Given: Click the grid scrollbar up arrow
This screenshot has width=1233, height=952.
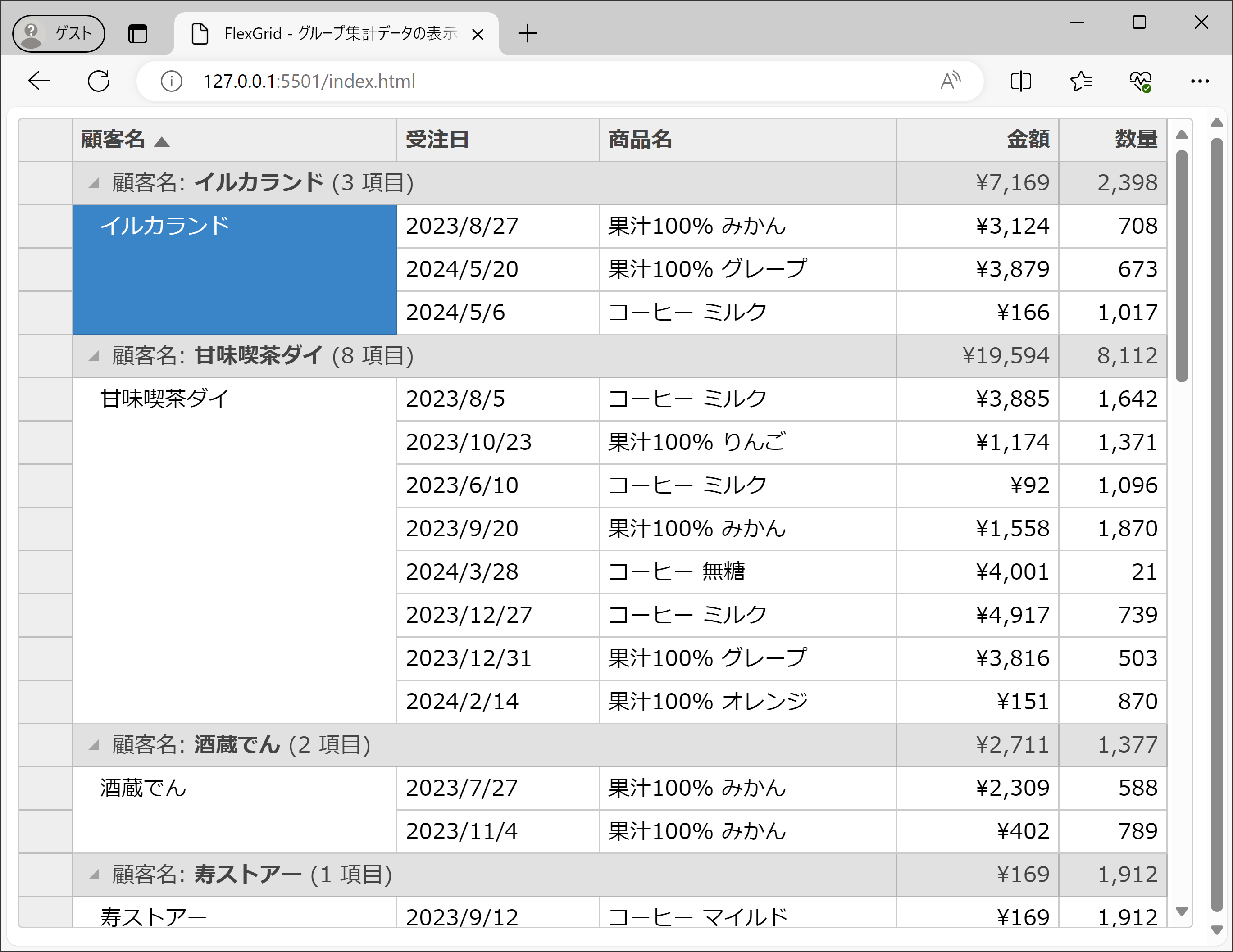Looking at the screenshot, I should tap(1182, 134).
